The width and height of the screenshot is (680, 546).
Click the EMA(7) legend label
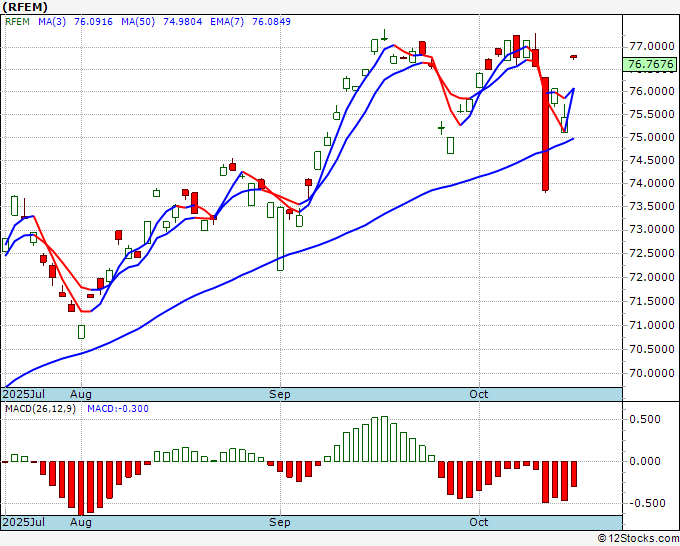[227, 22]
